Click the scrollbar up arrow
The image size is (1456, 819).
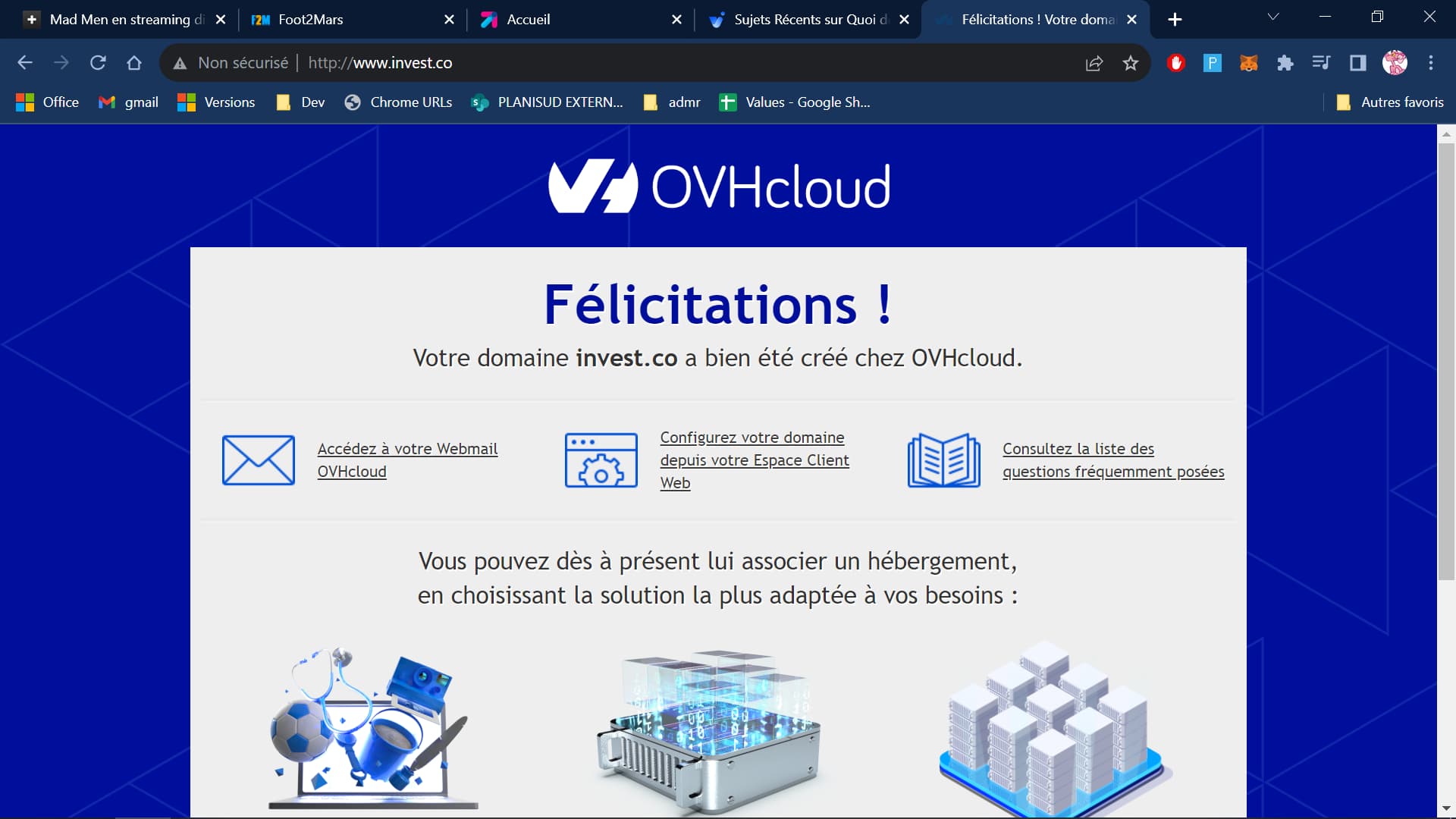(x=1446, y=133)
